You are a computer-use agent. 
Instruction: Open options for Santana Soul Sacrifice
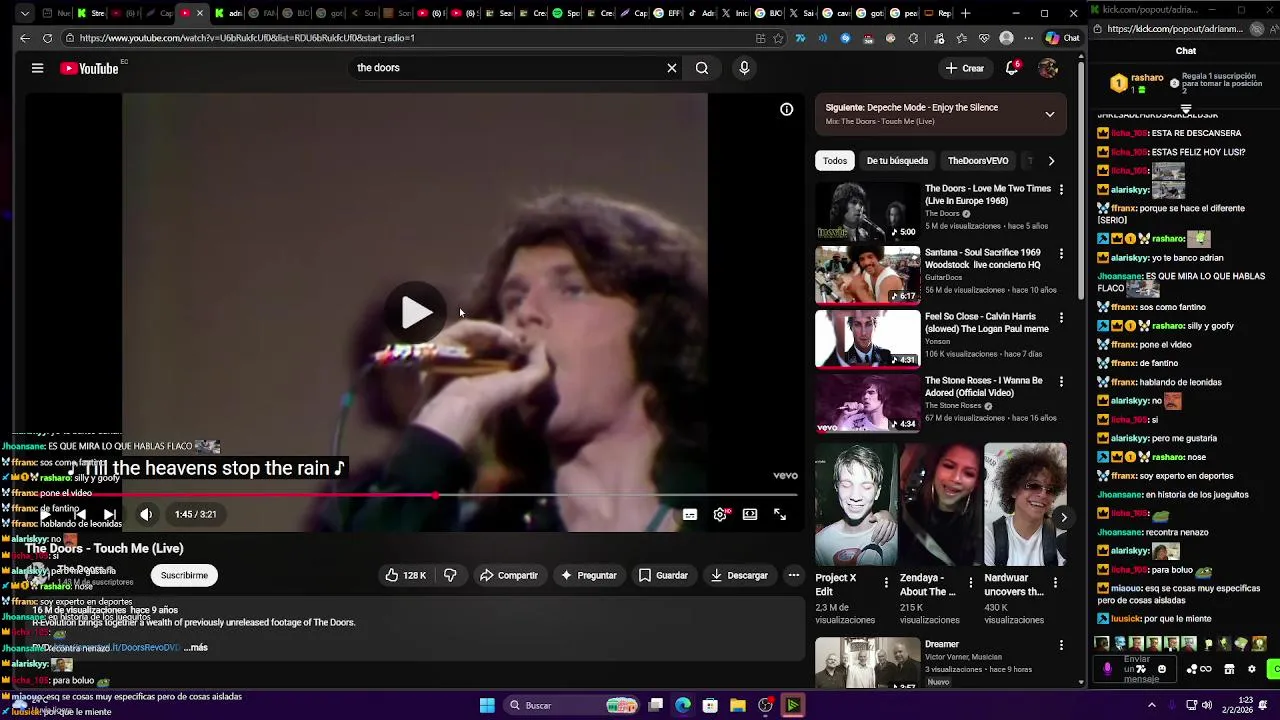click(1062, 253)
